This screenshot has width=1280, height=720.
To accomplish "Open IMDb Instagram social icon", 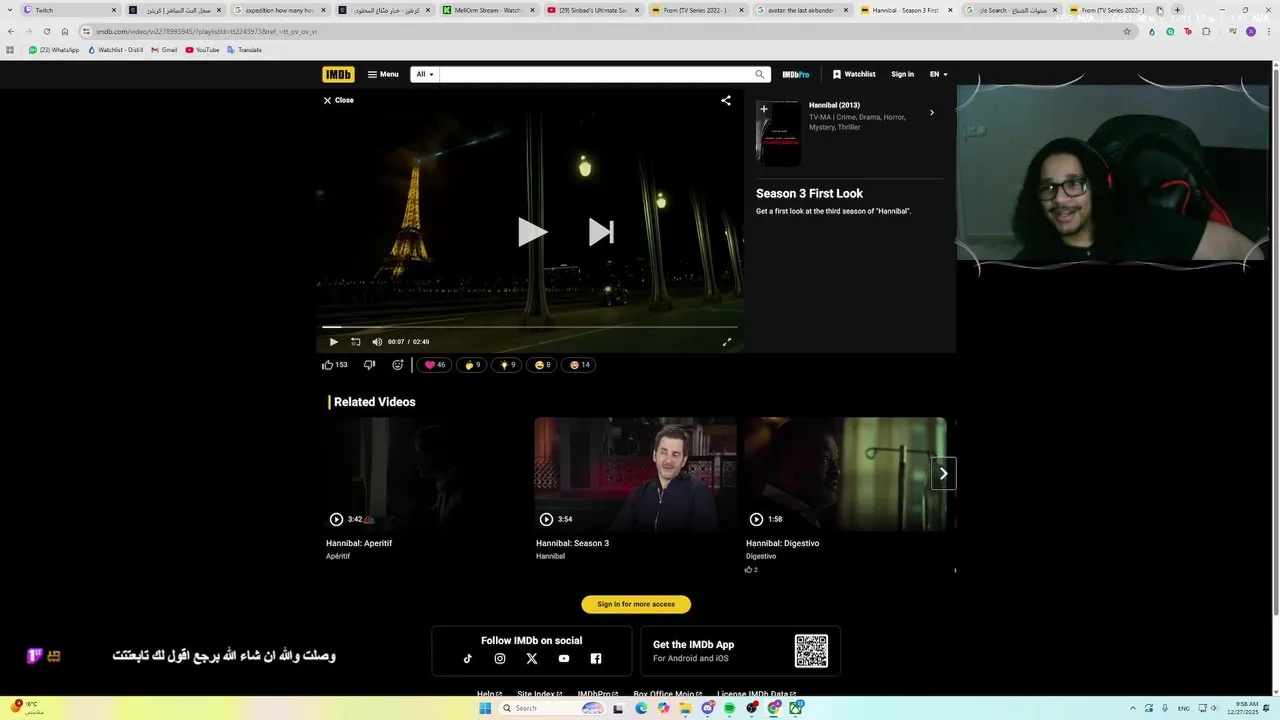I will coord(500,659).
